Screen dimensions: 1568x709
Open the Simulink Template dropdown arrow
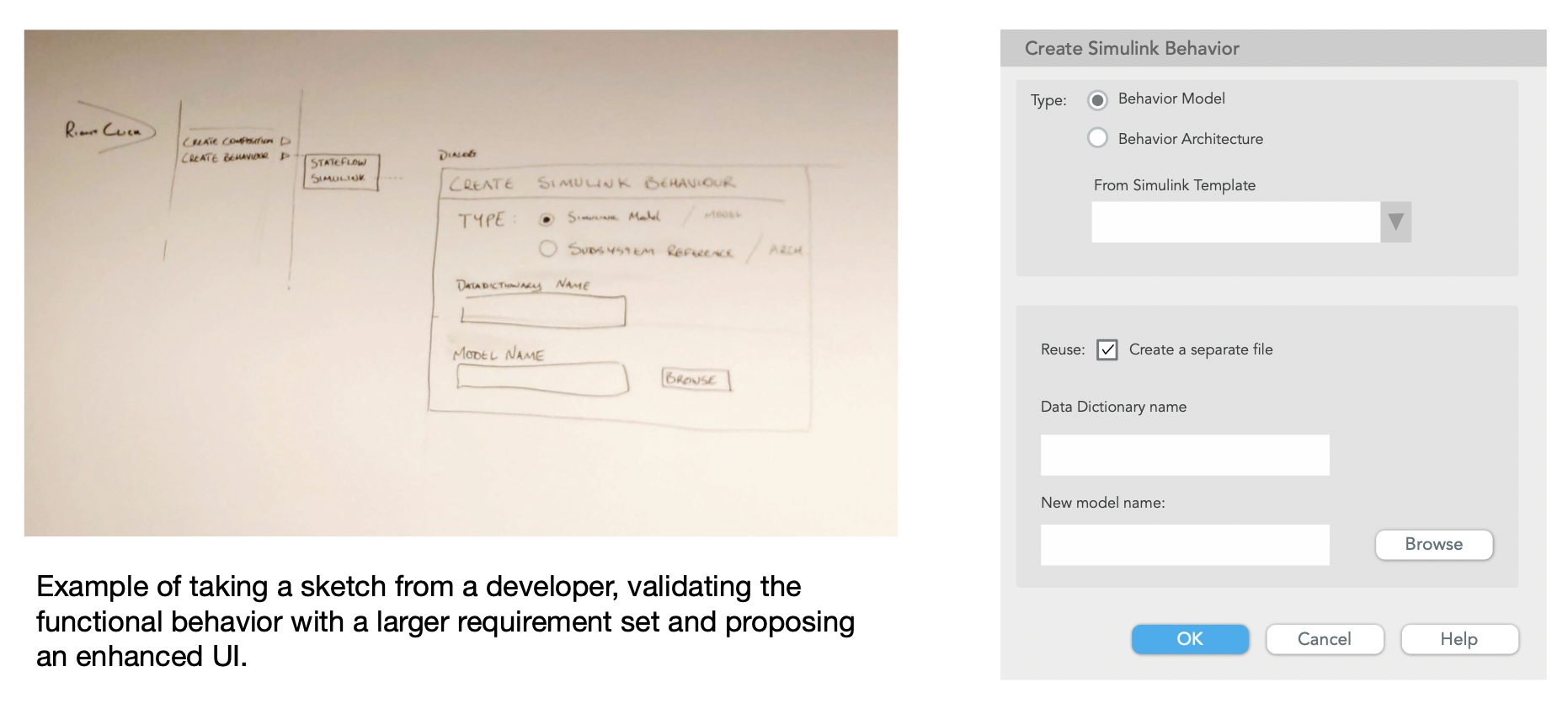tap(1395, 222)
